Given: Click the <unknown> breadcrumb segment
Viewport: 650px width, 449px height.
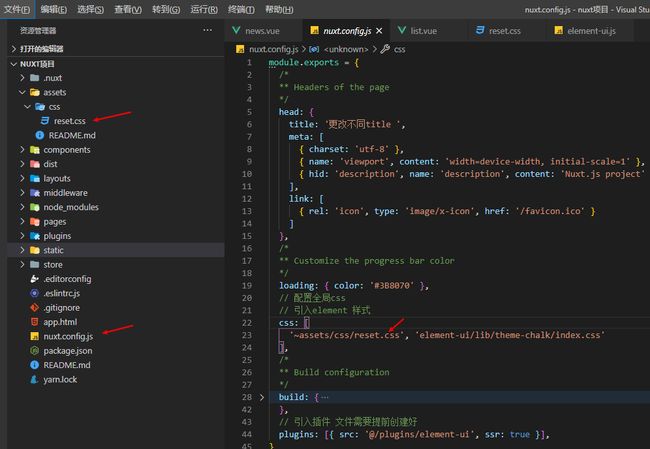Looking at the screenshot, I should [346, 49].
